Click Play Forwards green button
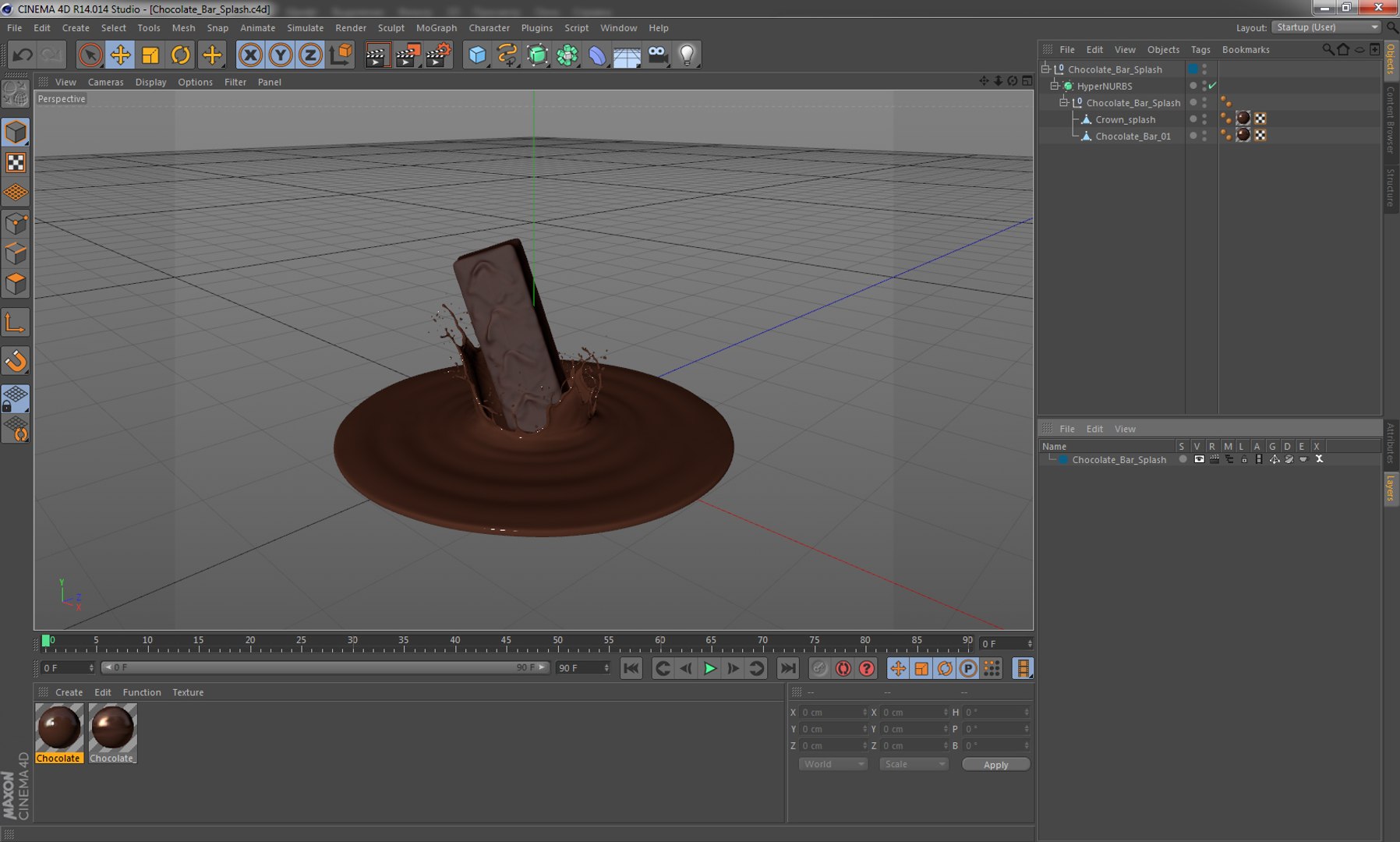This screenshot has width=1400, height=842. (709, 668)
